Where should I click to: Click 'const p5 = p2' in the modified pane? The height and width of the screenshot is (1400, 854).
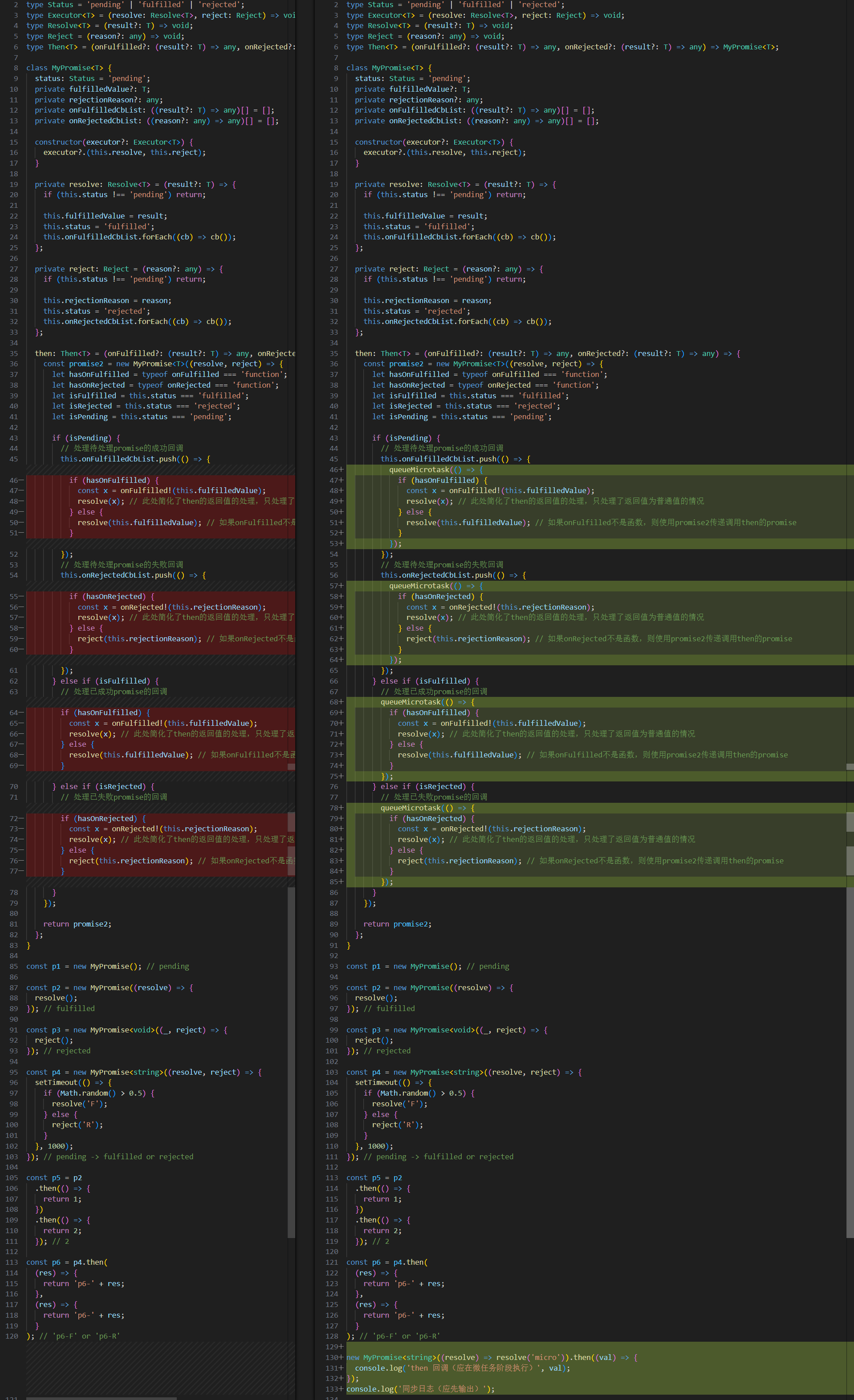[374, 1178]
